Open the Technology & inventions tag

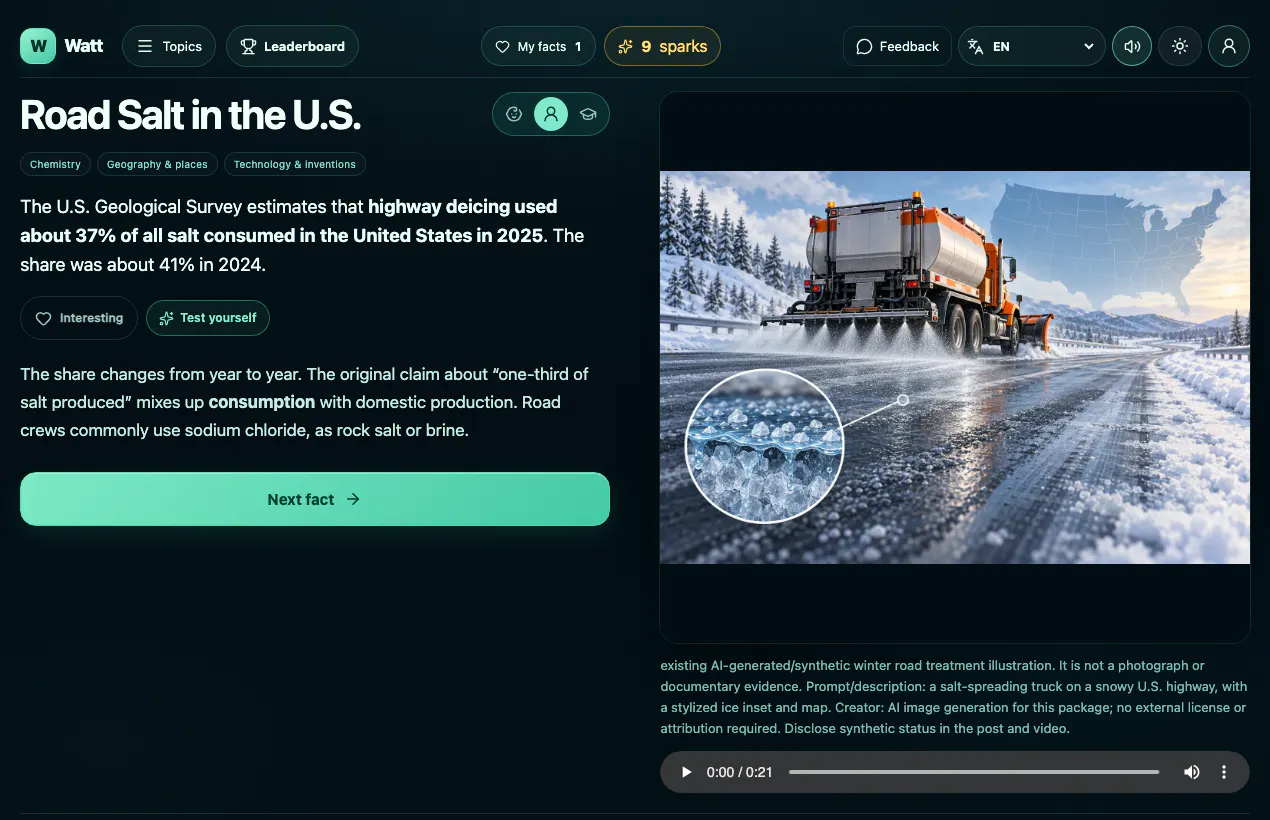(x=295, y=164)
